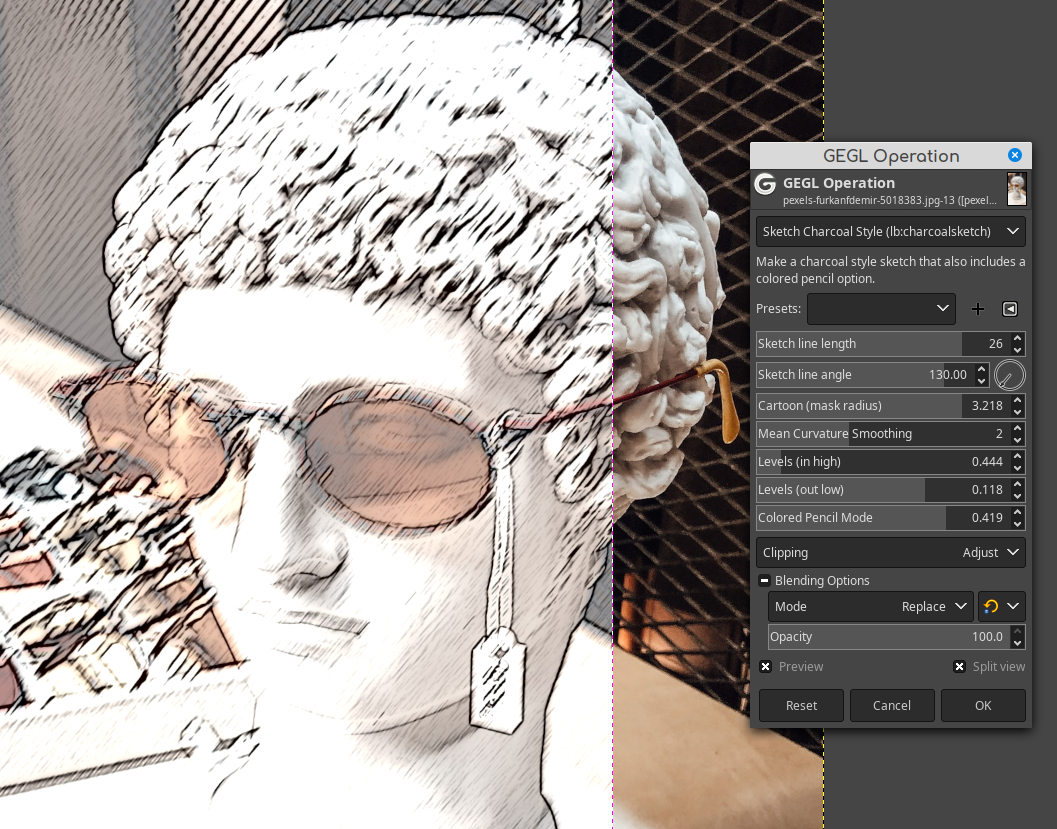This screenshot has height=829, width=1057.
Task: Increase Levels (in high) value
Action: pyautogui.click(x=1018, y=456)
